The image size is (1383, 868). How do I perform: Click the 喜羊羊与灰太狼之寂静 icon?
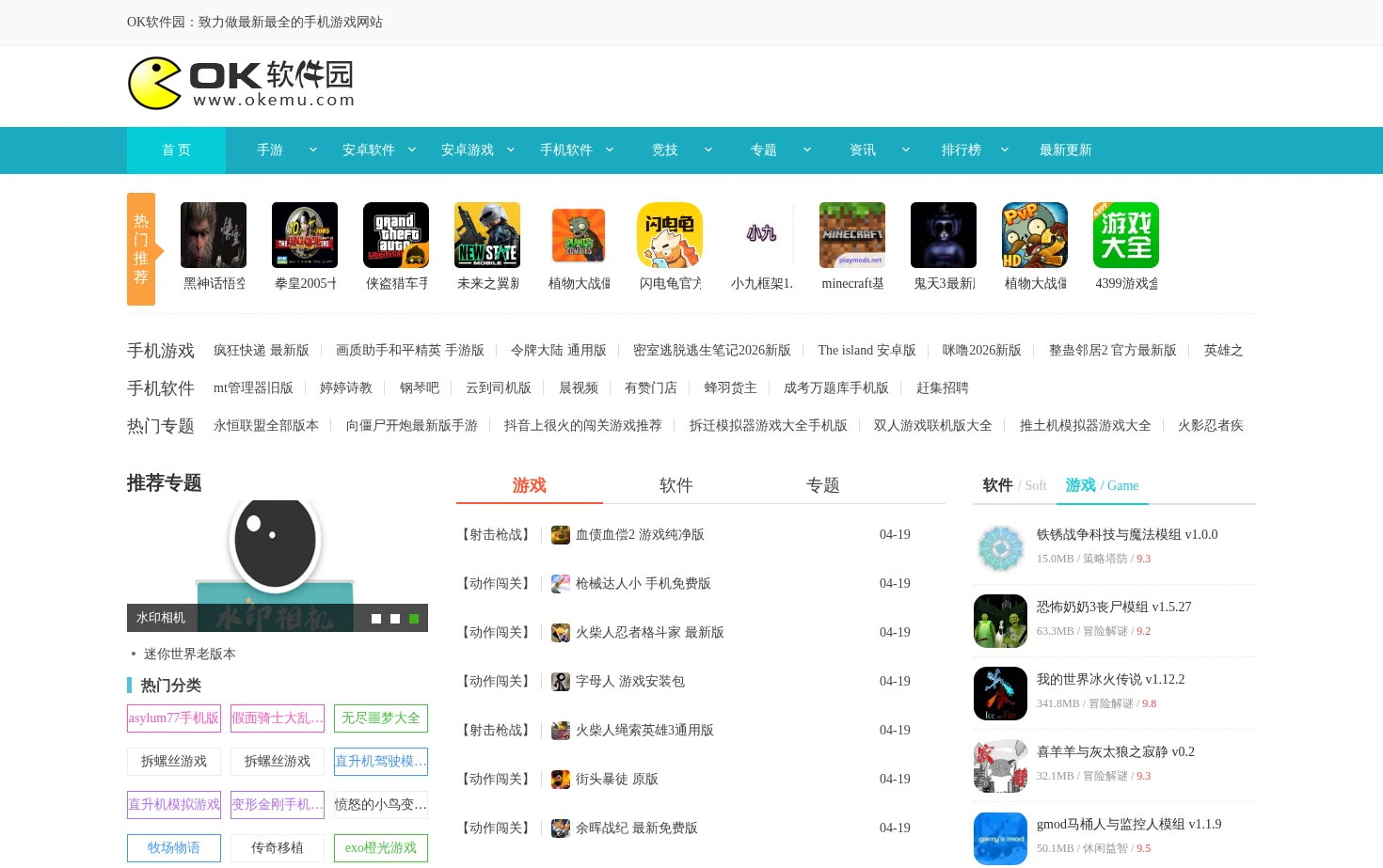1000,765
